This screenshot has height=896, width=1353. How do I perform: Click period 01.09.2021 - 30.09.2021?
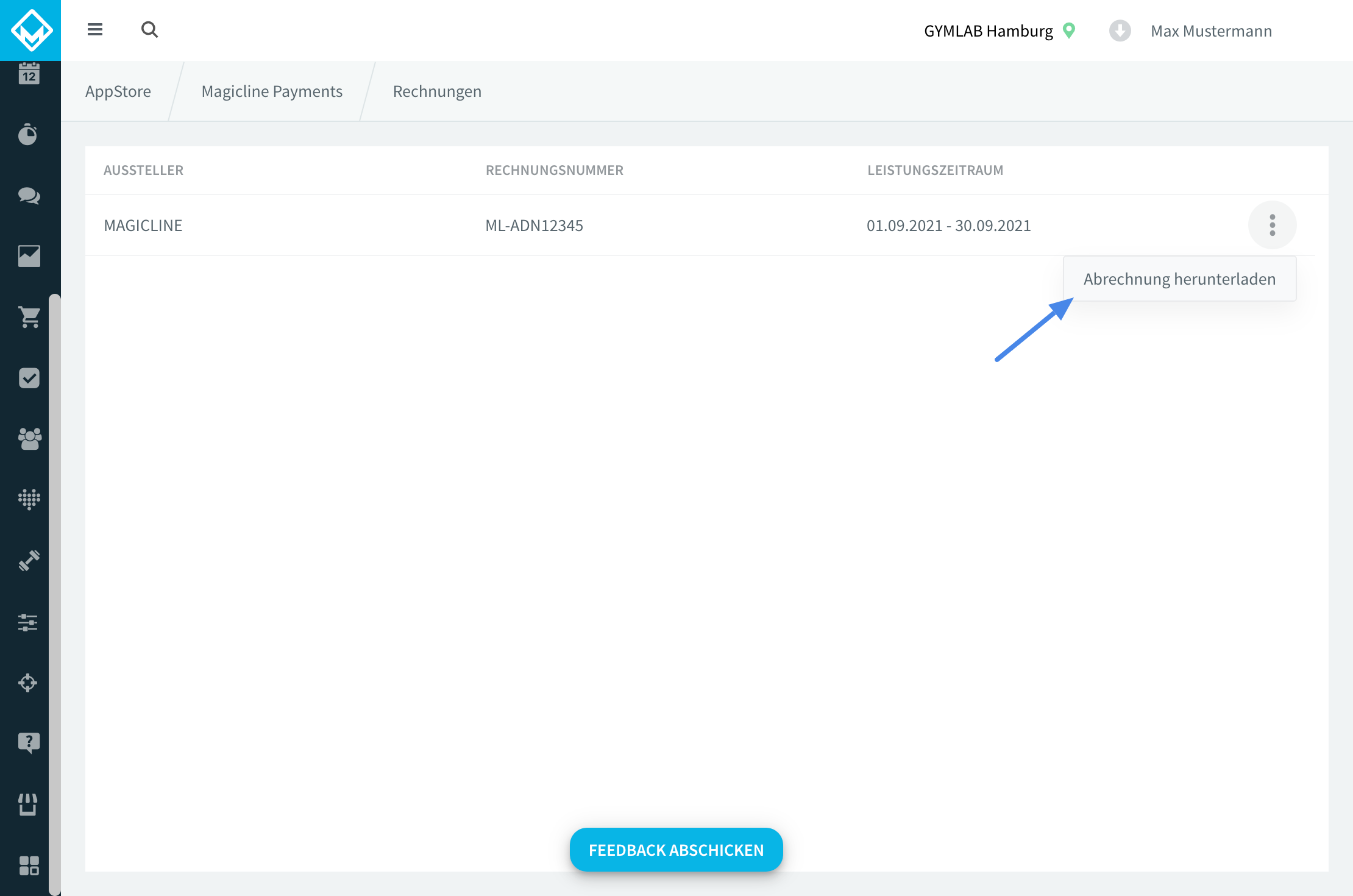click(x=948, y=226)
